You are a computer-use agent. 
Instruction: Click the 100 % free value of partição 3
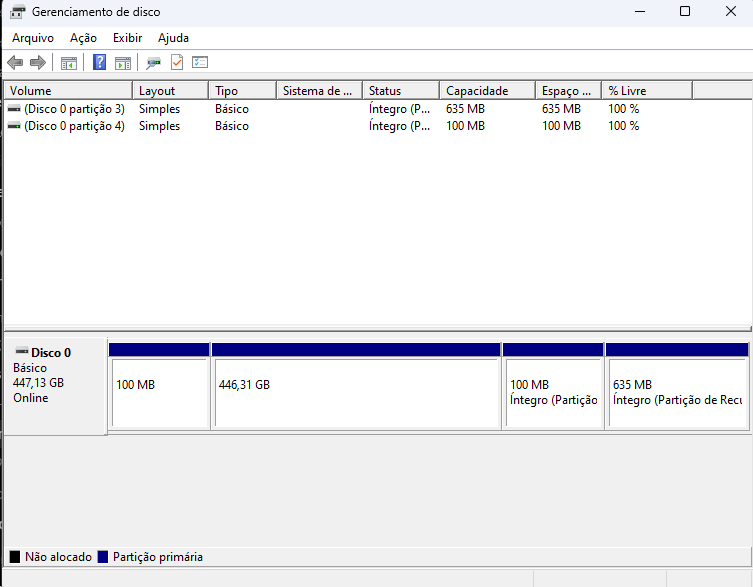point(624,109)
